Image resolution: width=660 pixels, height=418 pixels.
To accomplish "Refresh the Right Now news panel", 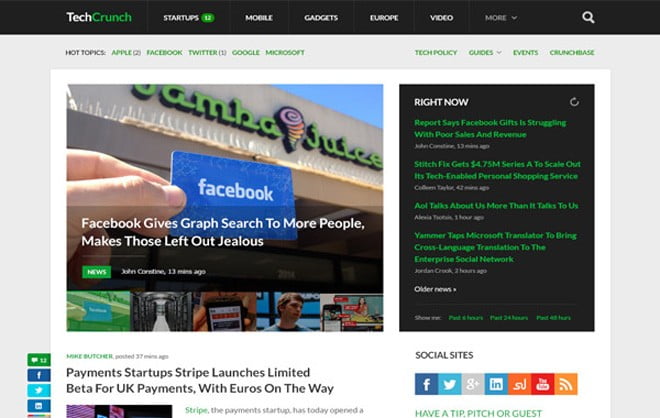I will click(x=574, y=102).
